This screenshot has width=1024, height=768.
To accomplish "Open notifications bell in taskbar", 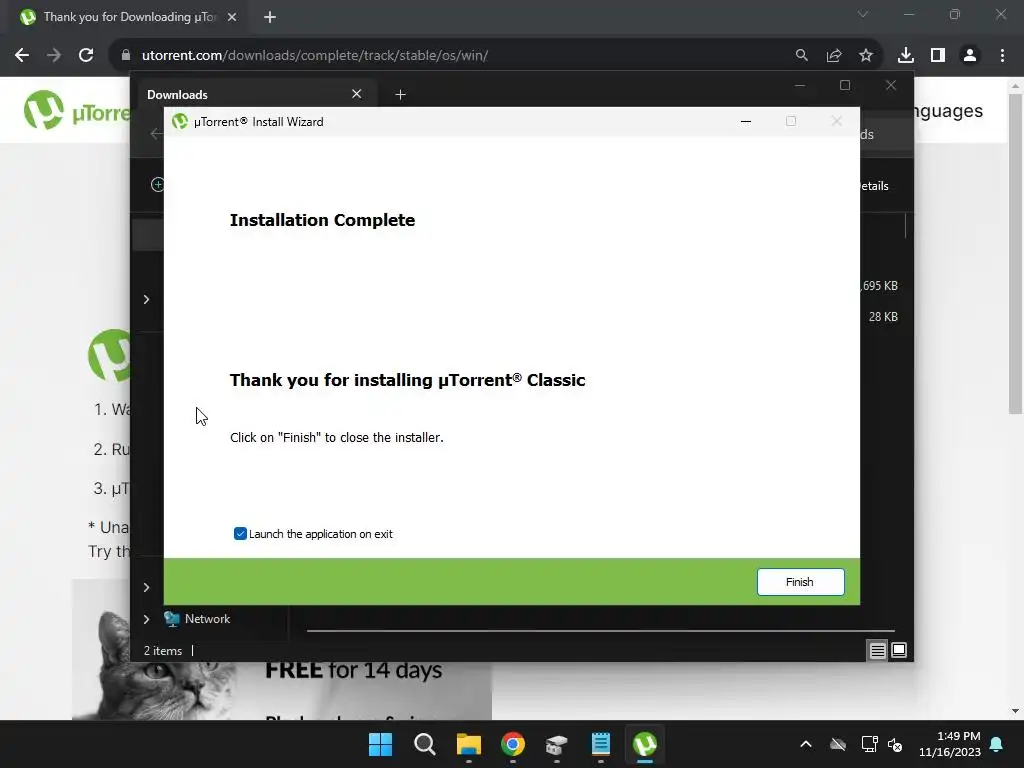I will [997, 744].
